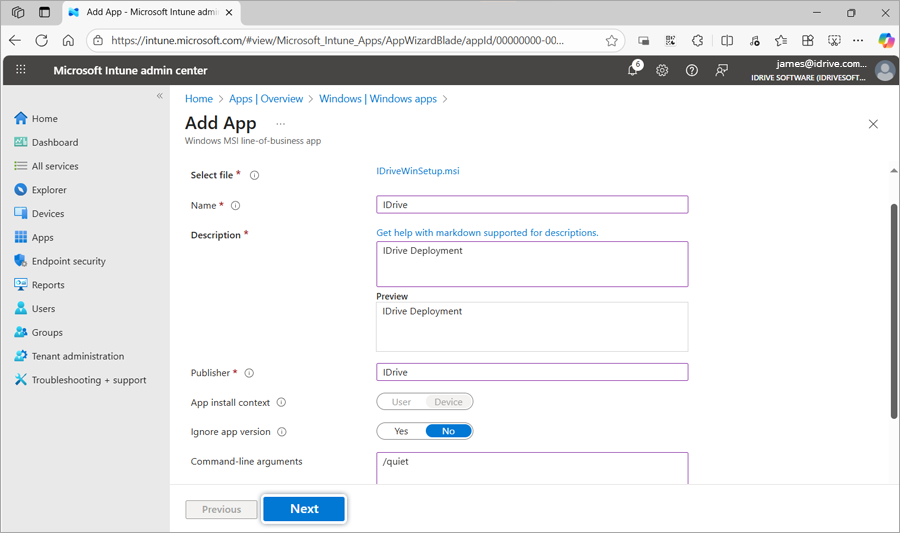The height and width of the screenshot is (533, 900).
Task: Open Devices in the left menu
Action: click(x=47, y=214)
